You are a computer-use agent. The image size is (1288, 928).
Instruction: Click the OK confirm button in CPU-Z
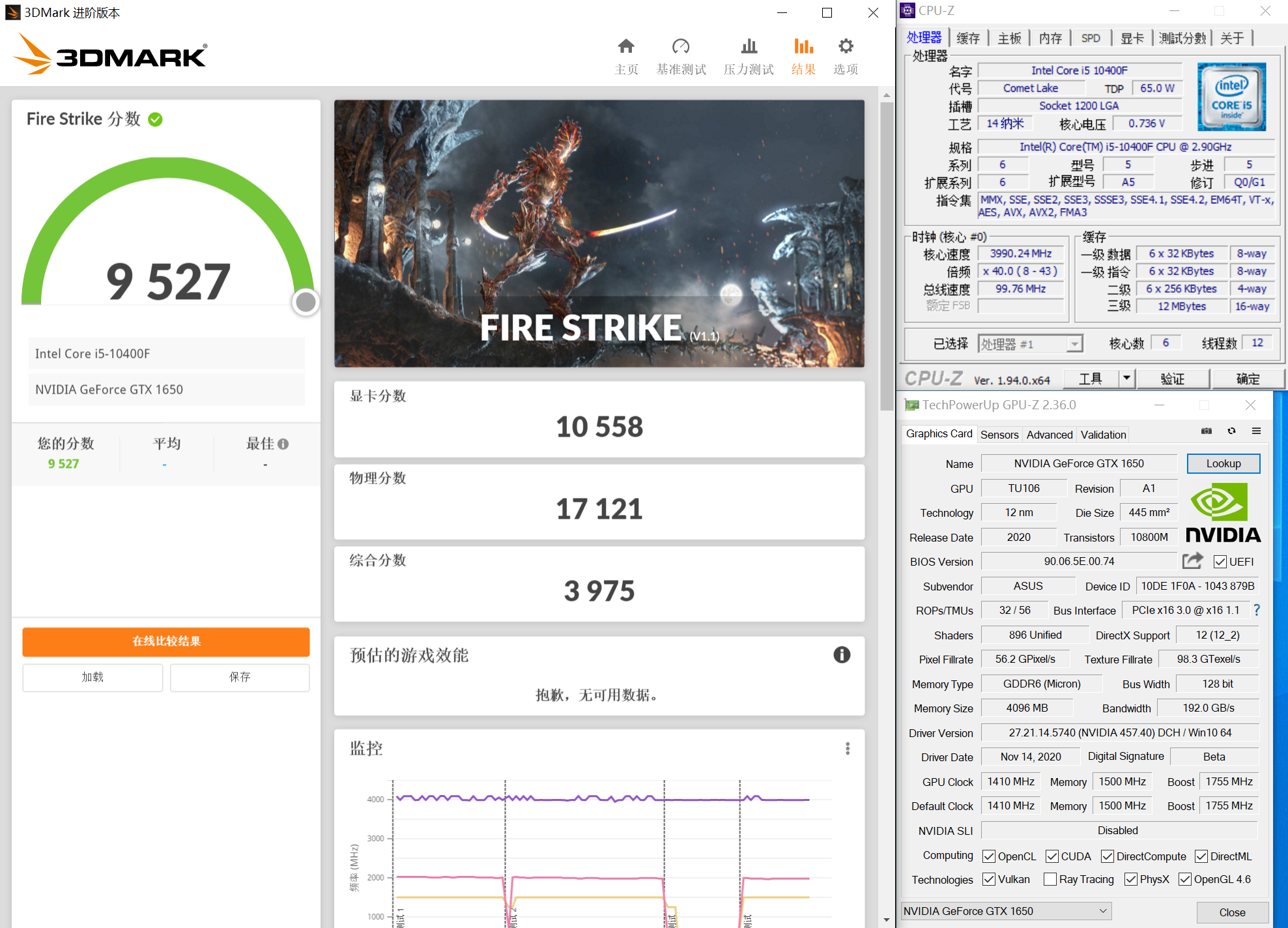(x=1248, y=378)
